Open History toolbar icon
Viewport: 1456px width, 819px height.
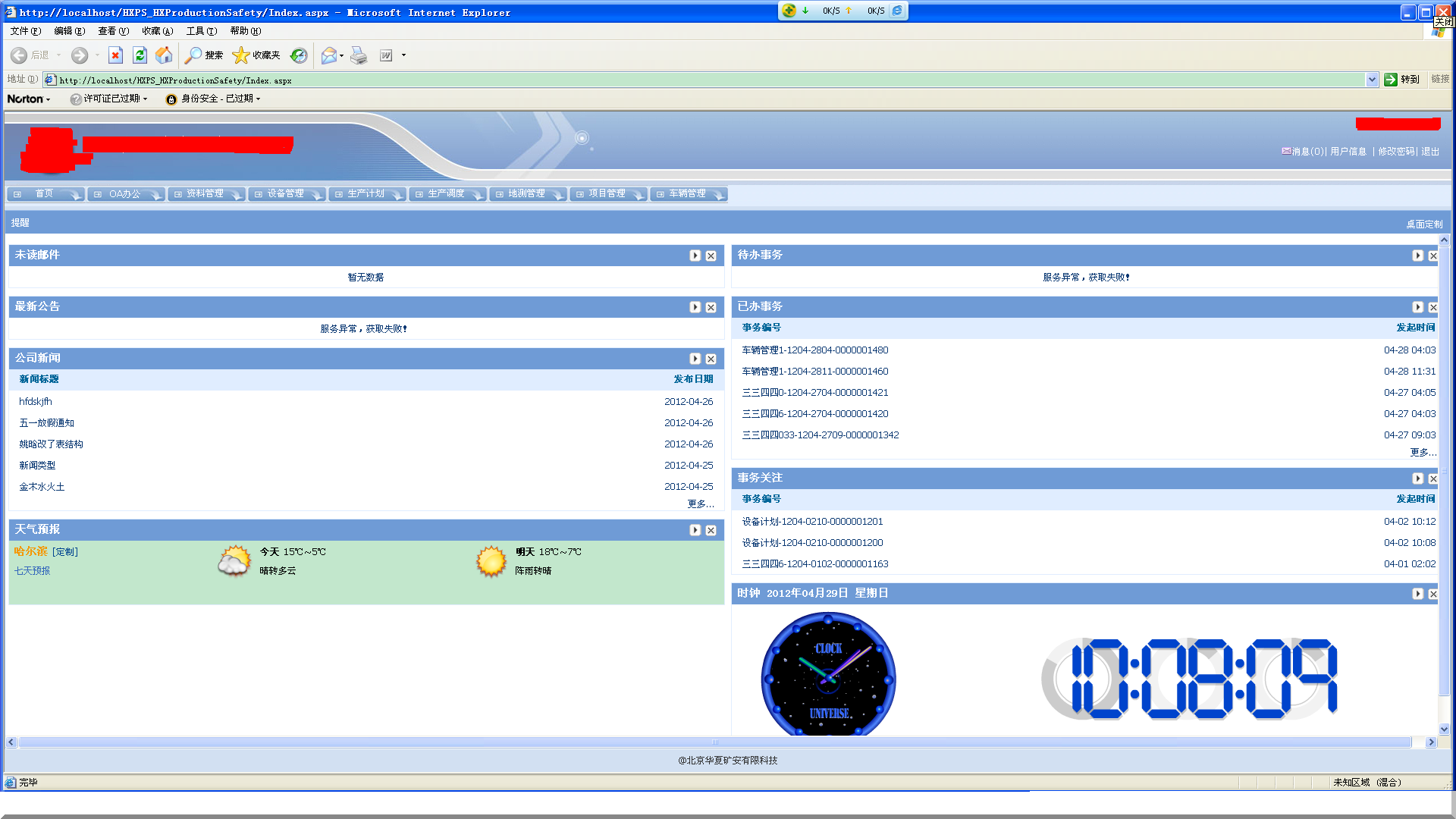pos(299,55)
